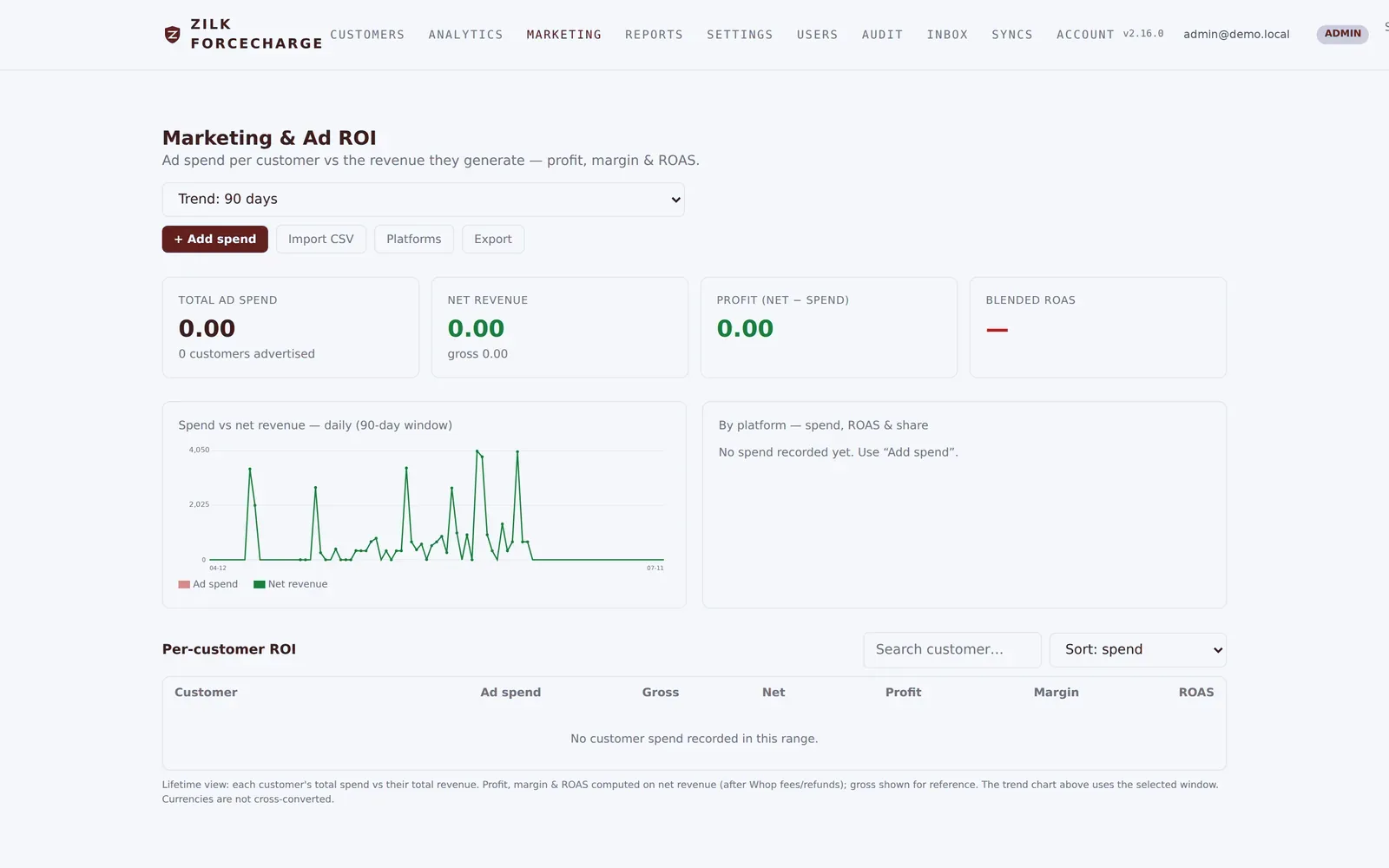Click the '0 customers advertised' text
This screenshot has height=868, width=1389.
[247, 354]
